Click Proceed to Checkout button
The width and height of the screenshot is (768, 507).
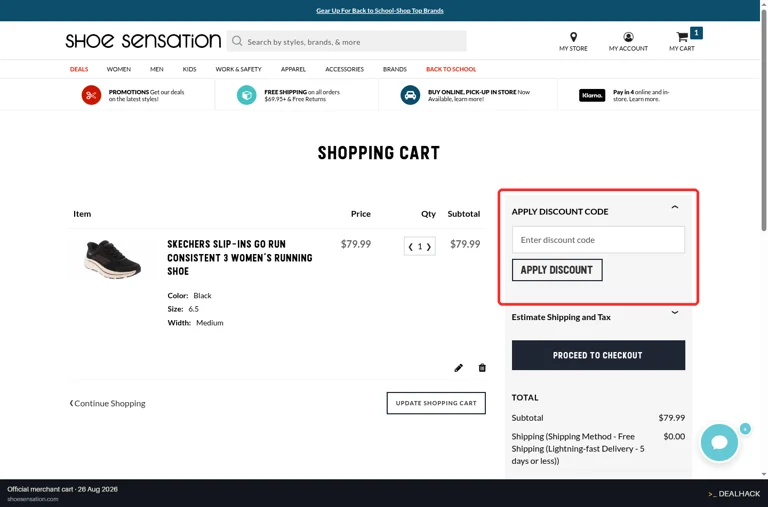click(598, 355)
